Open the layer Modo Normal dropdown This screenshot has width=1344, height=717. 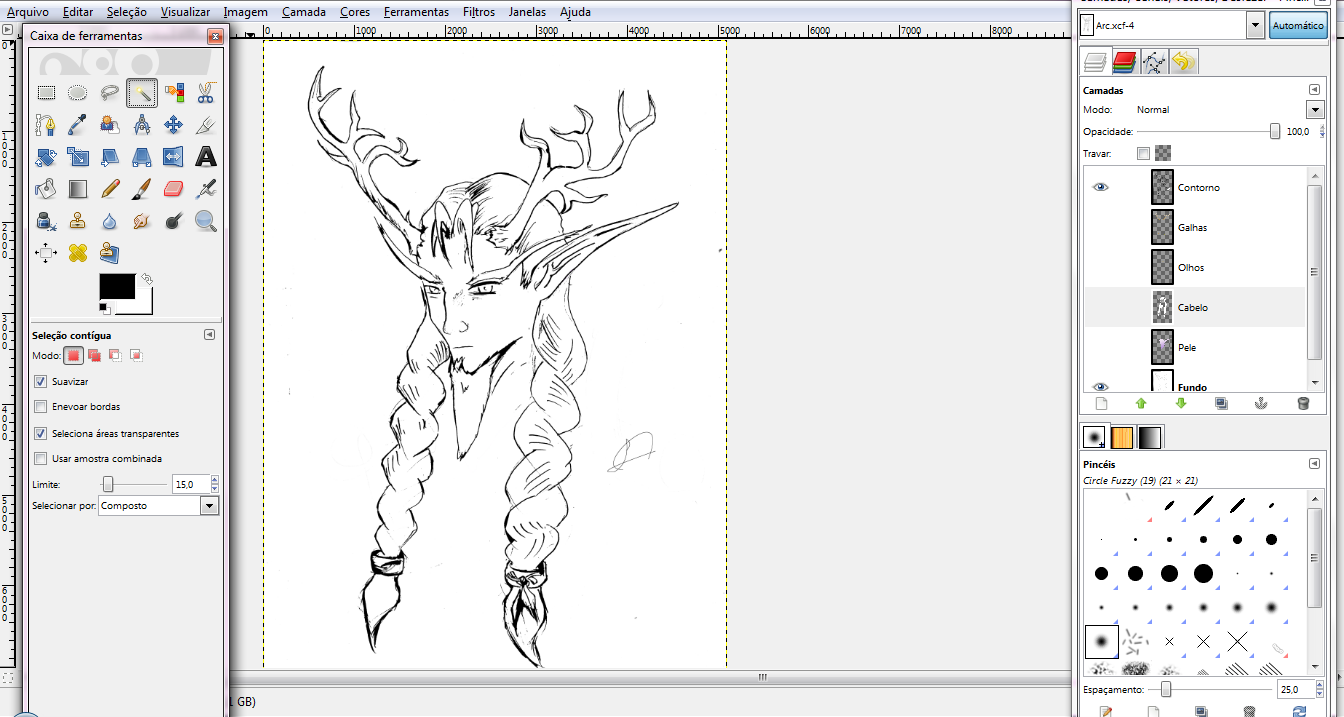tap(1315, 110)
